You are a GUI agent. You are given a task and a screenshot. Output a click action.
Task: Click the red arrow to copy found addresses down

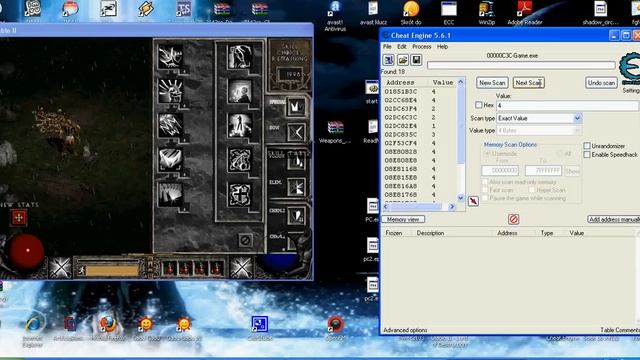473,201
